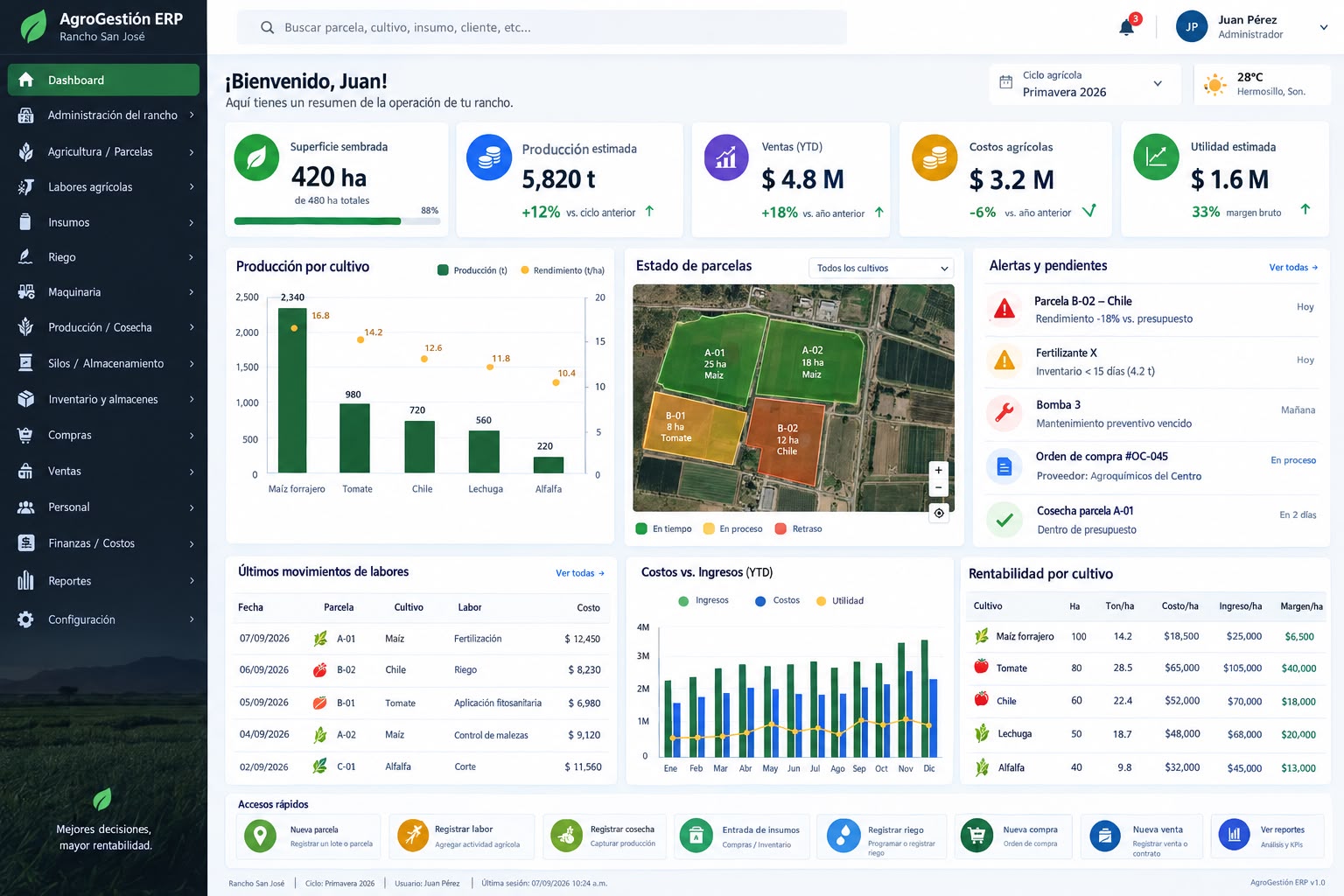Click the Nueva parcela pin icon

point(260,836)
